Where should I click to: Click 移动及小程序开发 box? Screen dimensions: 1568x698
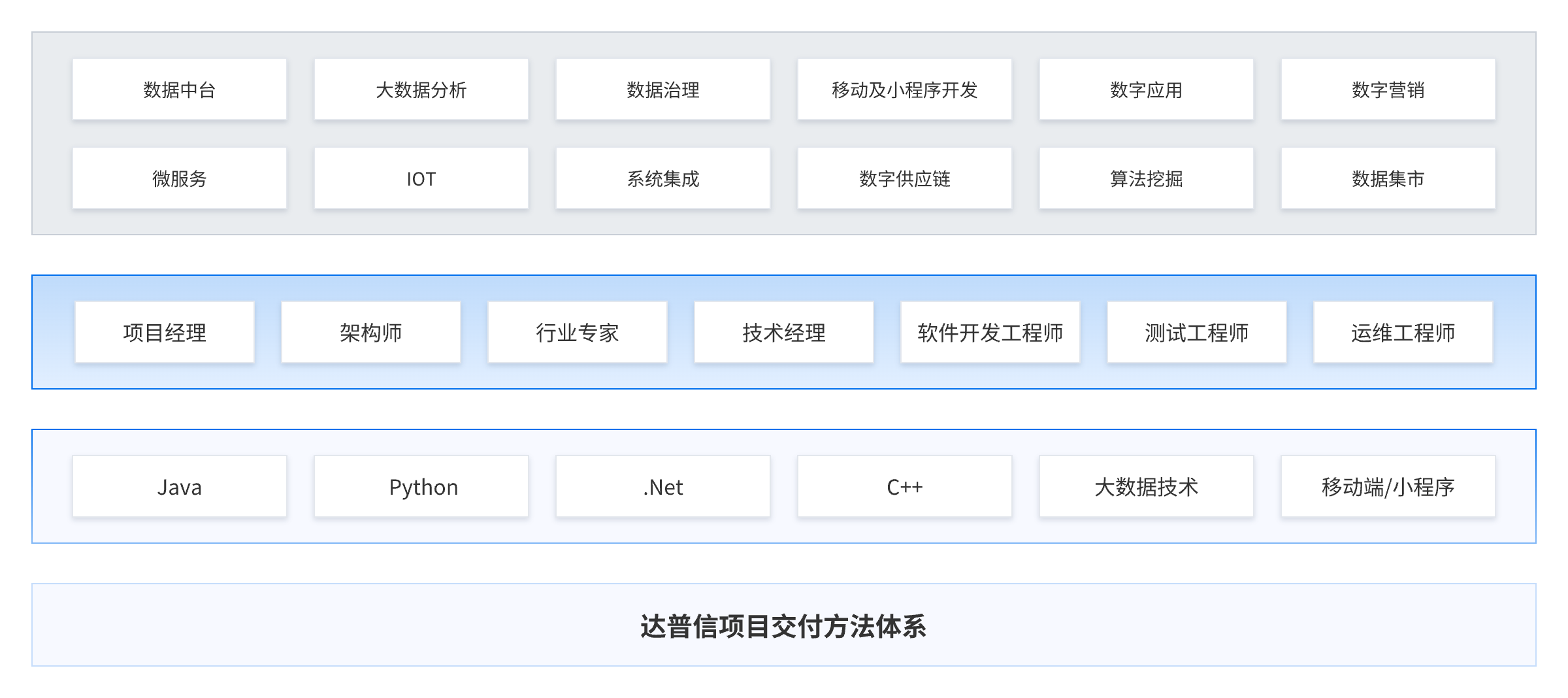(x=905, y=90)
